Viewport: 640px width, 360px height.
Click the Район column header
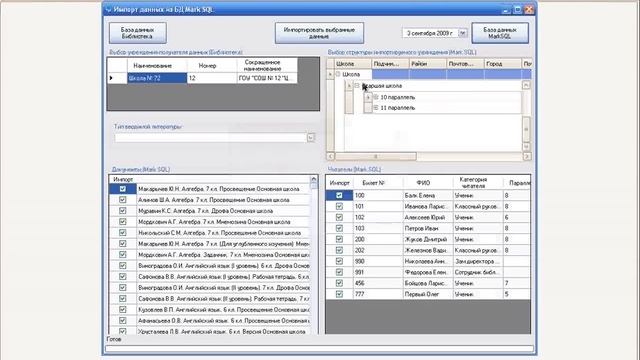click(428, 64)
